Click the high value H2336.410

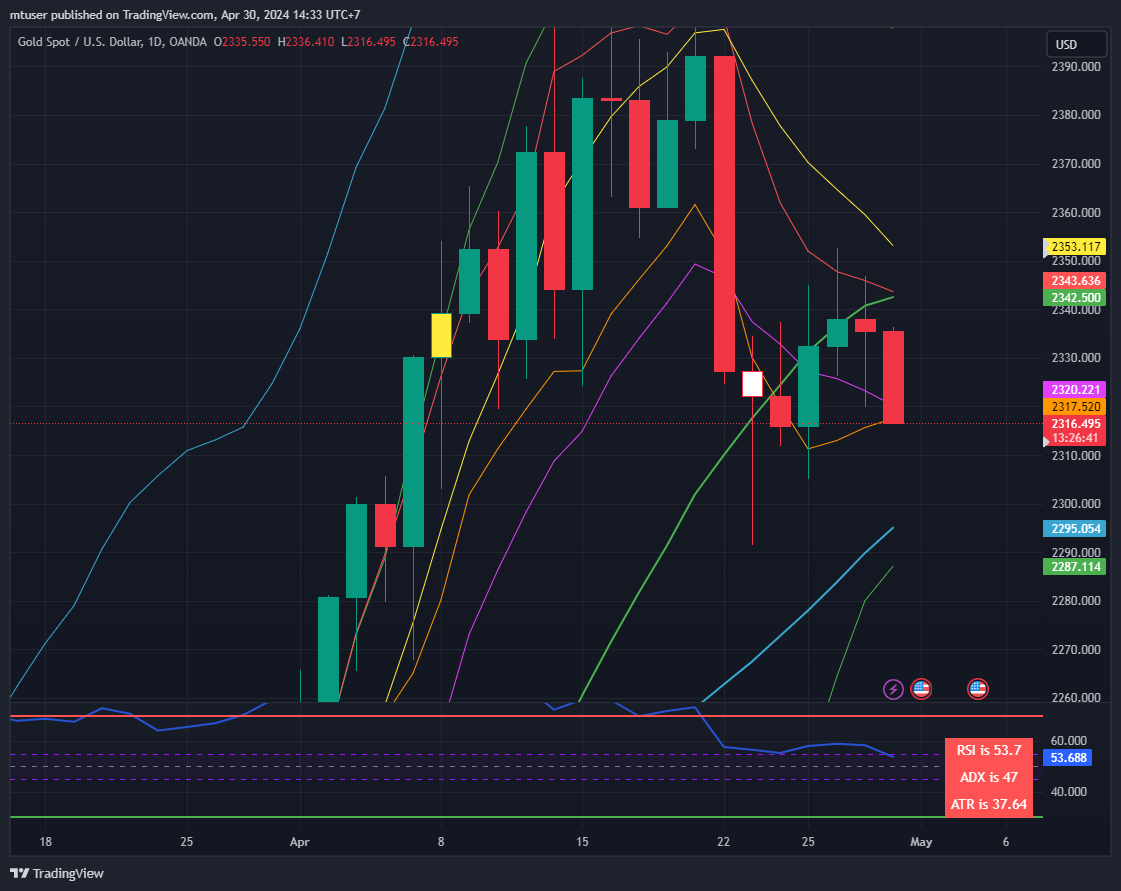coord(306,41)
